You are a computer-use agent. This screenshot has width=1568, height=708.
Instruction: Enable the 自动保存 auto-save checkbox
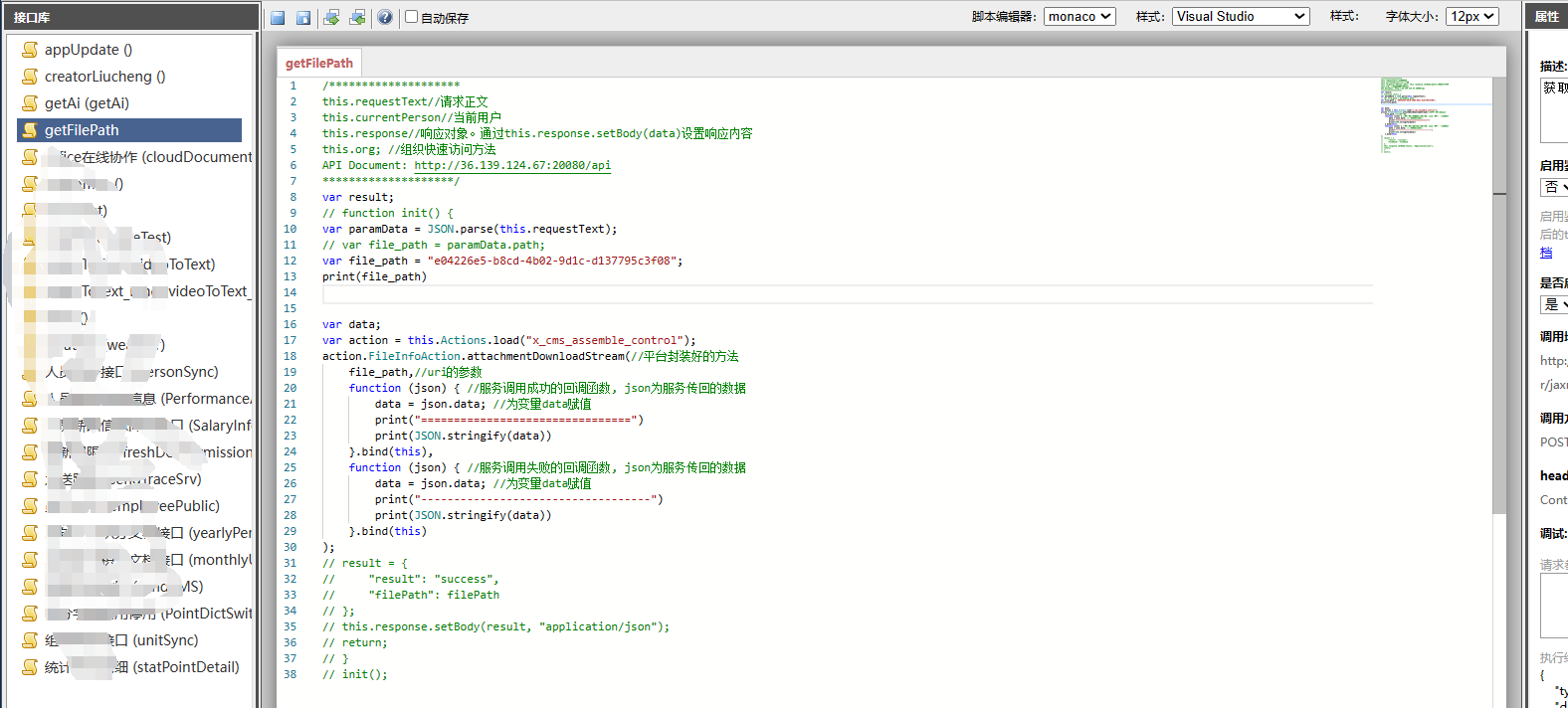(411, 17)
